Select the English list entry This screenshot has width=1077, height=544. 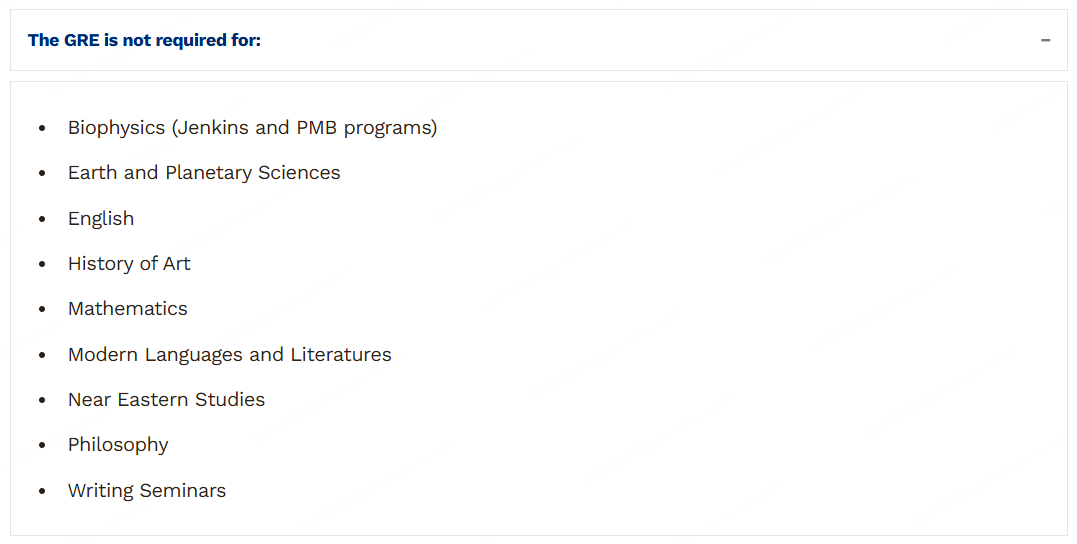pyautogui.click(x=101, y=219)
